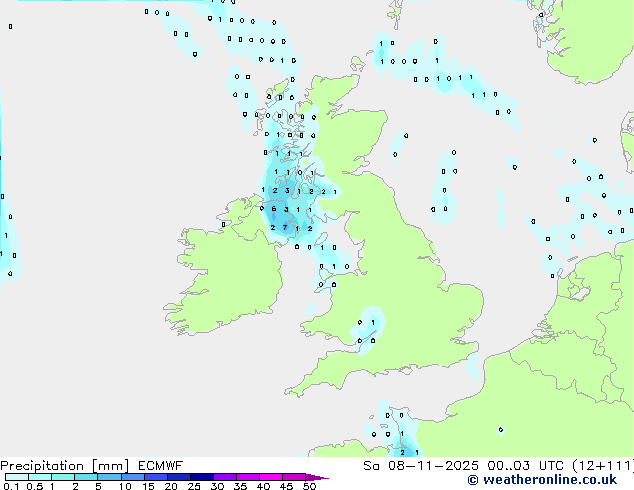Click the 7 mm precipitation value on map
634x490 pixels.
(285, 228)
